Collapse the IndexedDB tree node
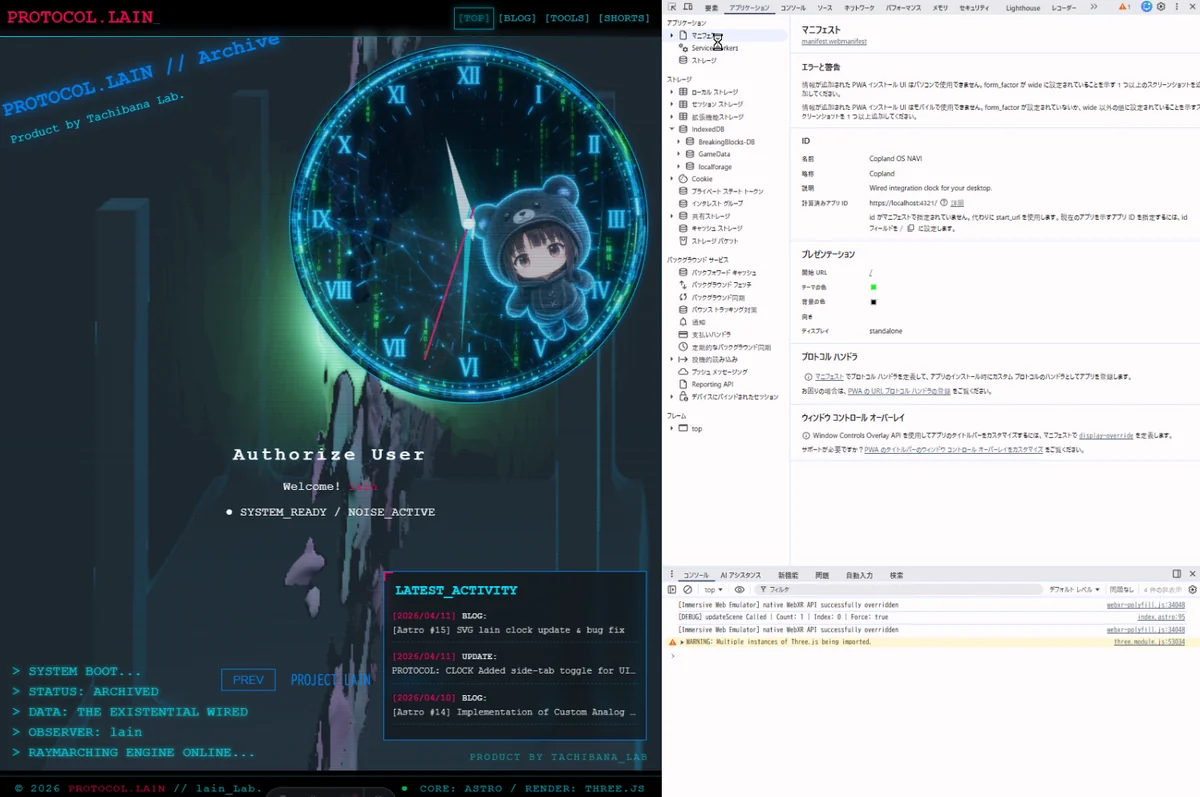 [672, 129]
